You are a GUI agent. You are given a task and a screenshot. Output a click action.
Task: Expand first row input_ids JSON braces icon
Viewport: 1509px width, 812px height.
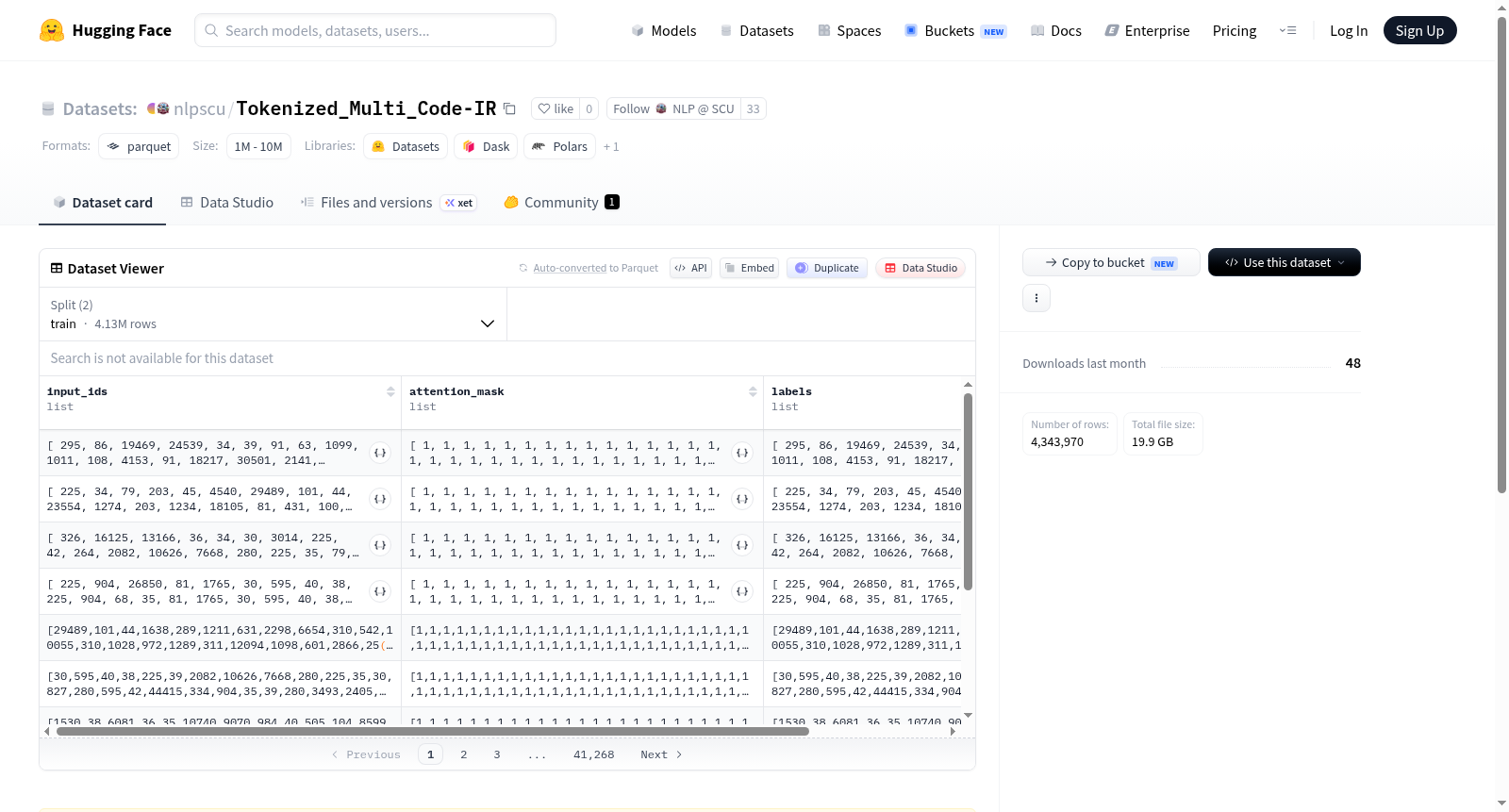pos(380,453)
